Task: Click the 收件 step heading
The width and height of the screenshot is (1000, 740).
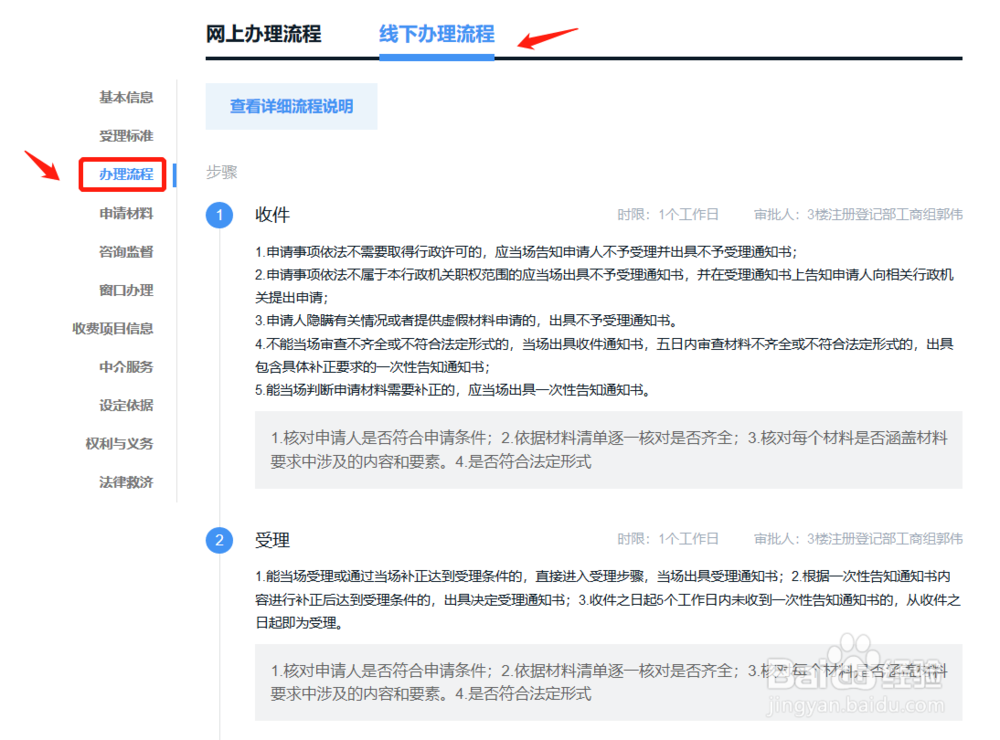Action: (274, 215)
